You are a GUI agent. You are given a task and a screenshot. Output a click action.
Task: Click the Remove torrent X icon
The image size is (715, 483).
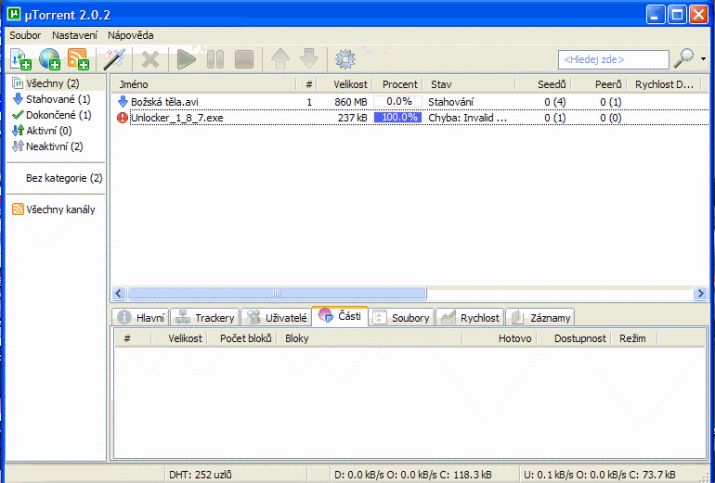point(150,60)
